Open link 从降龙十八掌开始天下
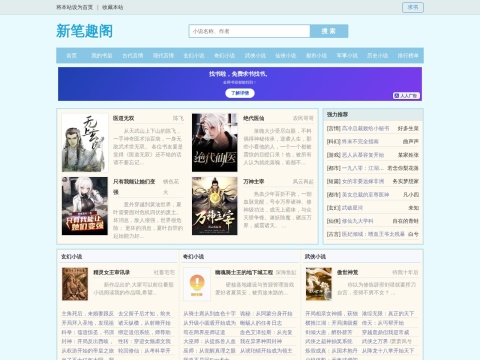The width and height of the screenshot is (480, 360). pyautogui.click(x=388, y=351)
